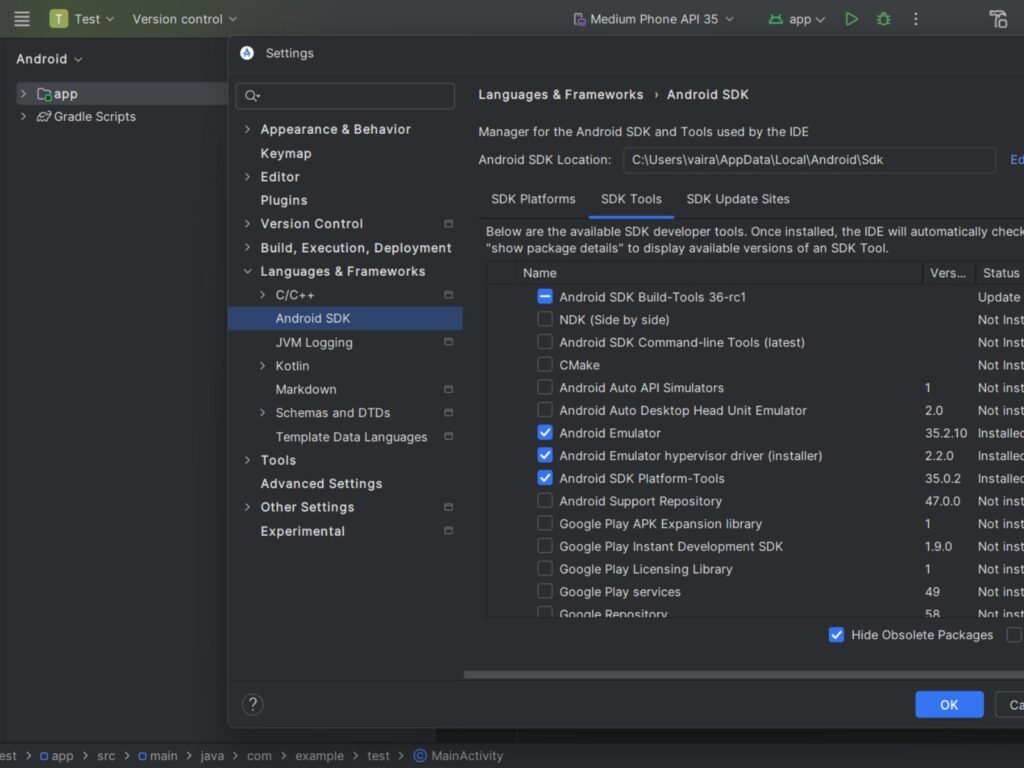Click the project-level icon beside Experimental
Image resolution: width=1024 pixels, height=768 pixels.
(449, 531)
